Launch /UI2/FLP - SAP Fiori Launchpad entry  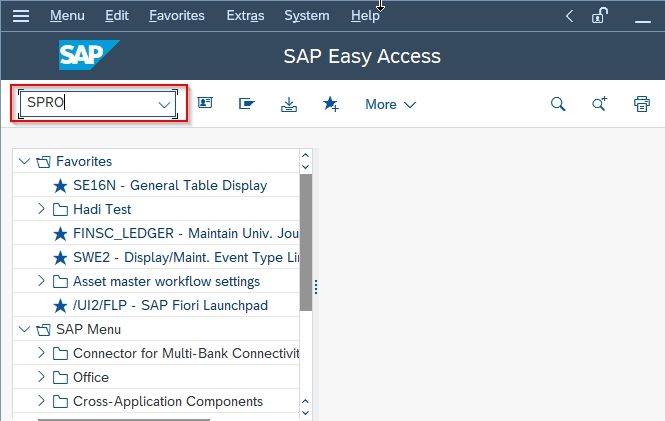170,305
